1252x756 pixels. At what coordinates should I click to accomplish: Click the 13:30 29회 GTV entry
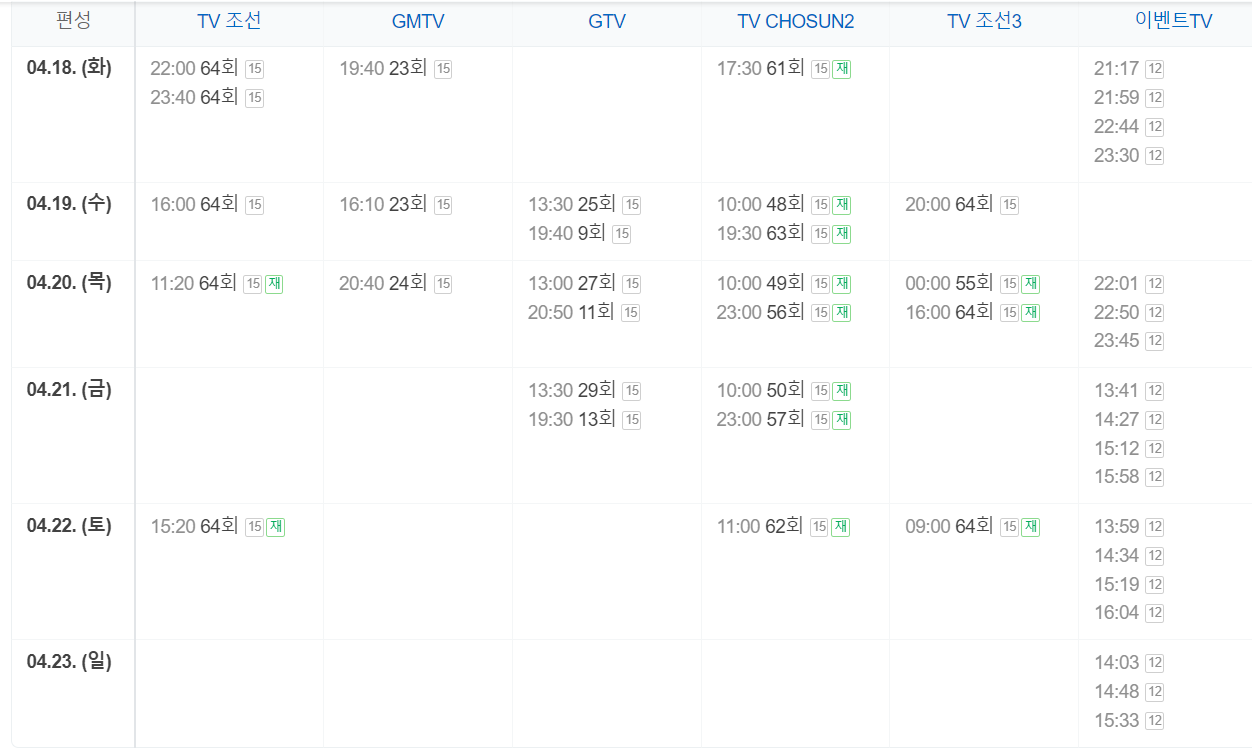pos(572,390)
